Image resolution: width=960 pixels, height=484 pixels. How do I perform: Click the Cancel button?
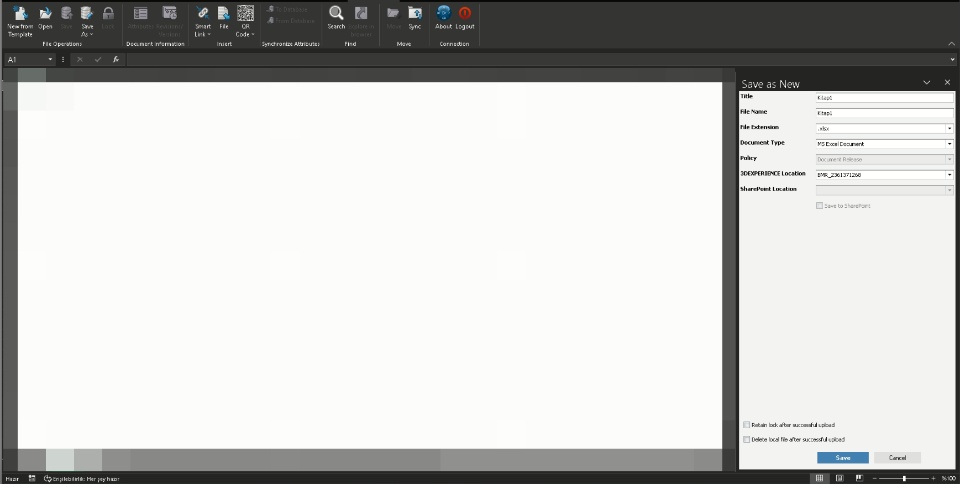click(897, 458)
